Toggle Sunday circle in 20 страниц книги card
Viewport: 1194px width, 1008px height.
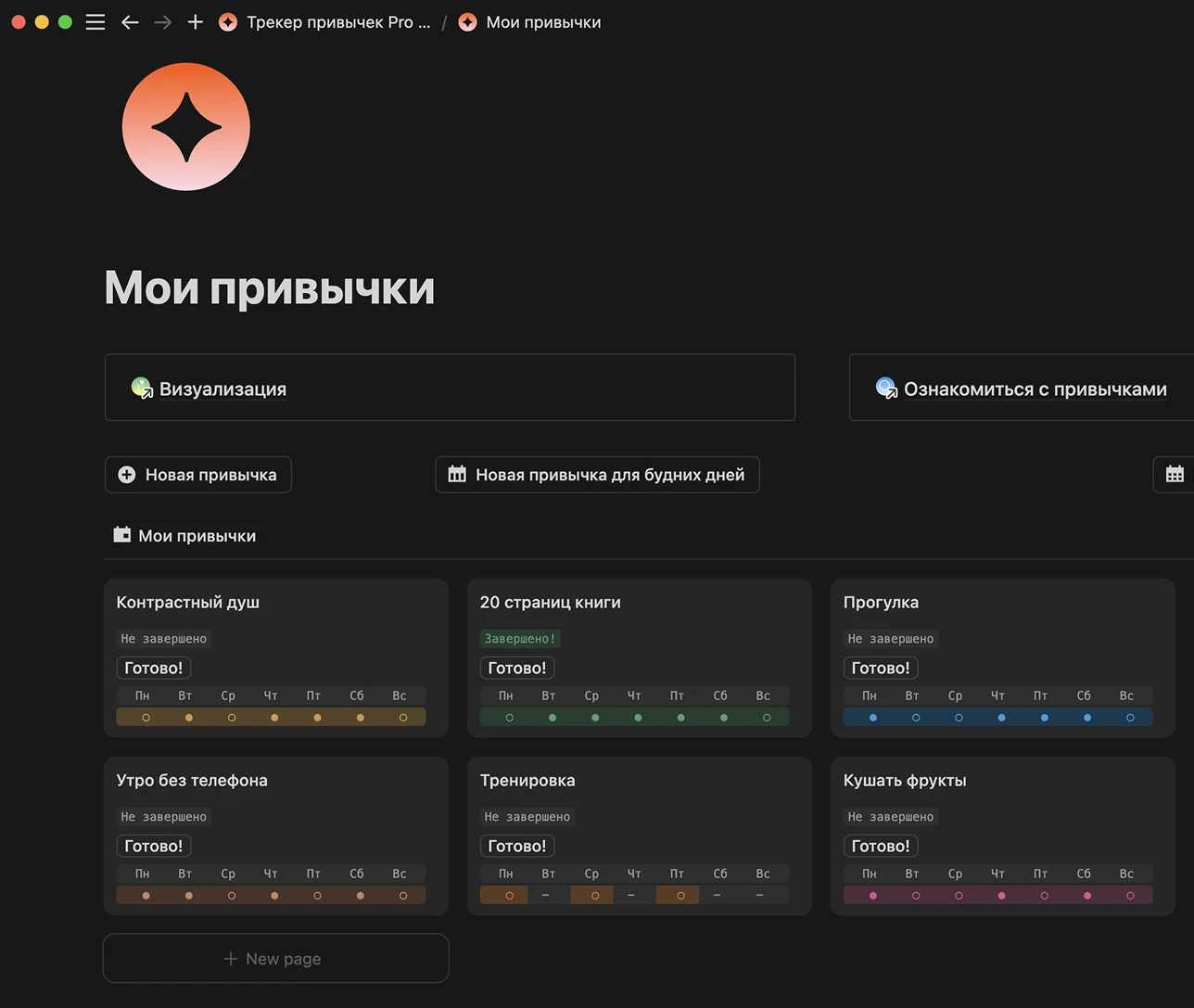[767, 718]
